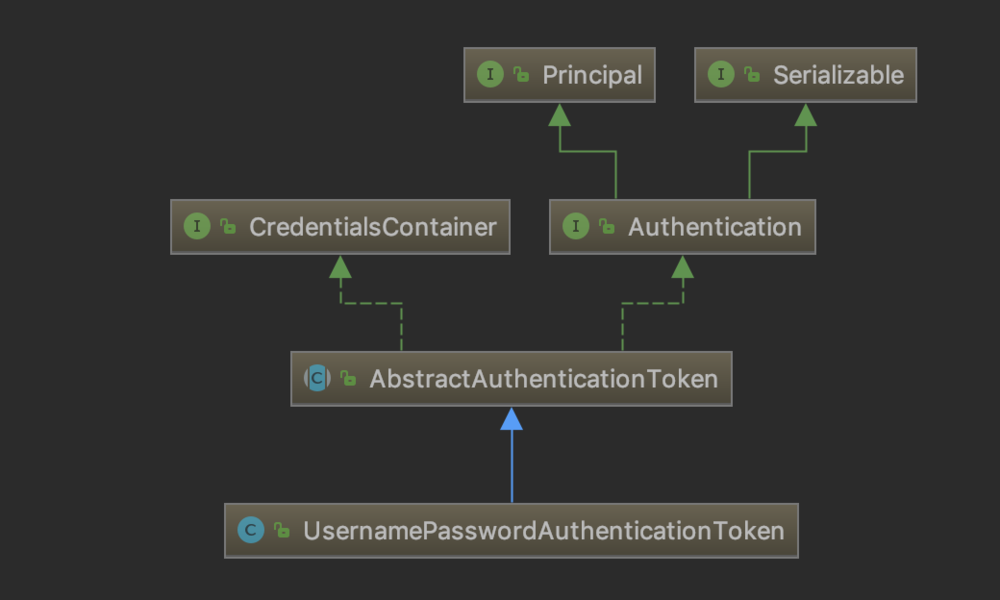Select the Authentication node label
The width and height of the screenshot is (1000, 600).
click(x=714, y=227)
